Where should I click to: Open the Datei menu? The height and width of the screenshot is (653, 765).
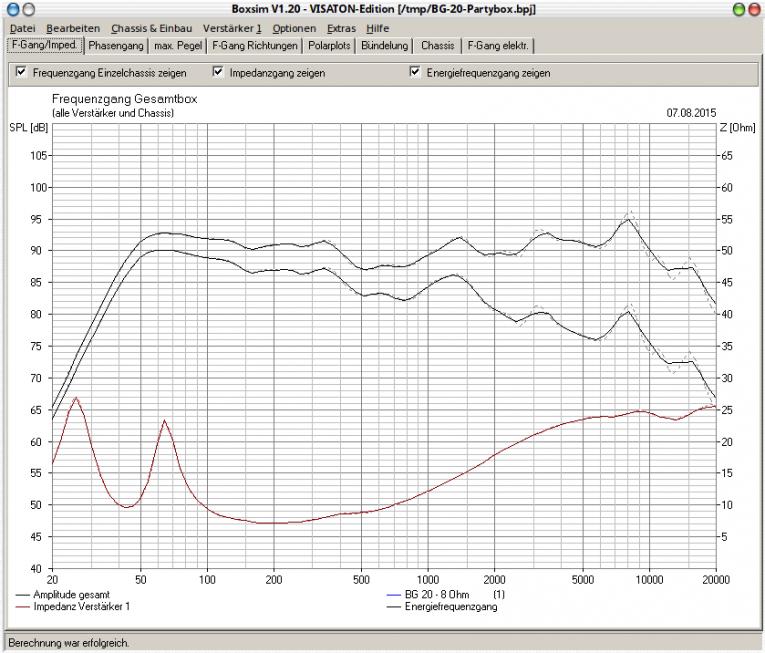coord(22,28)
